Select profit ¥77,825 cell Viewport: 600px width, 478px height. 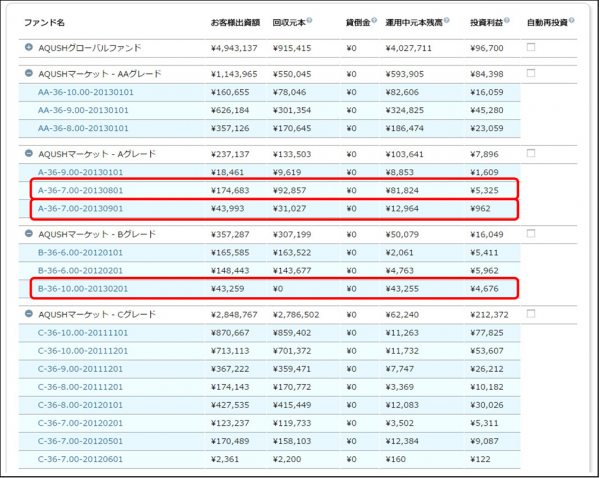click(x=487, y=333)
